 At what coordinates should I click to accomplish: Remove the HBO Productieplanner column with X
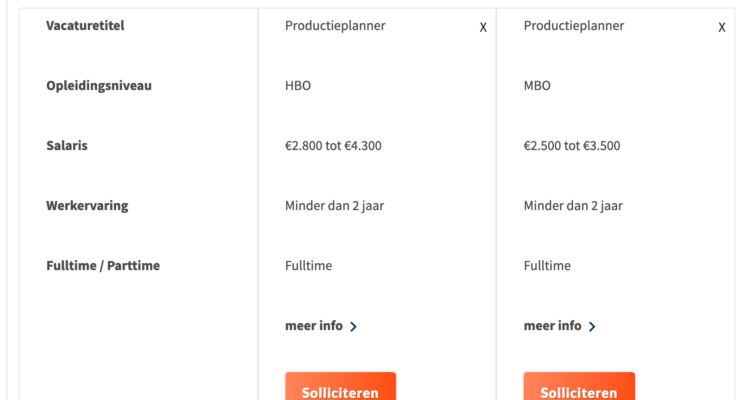483,28
